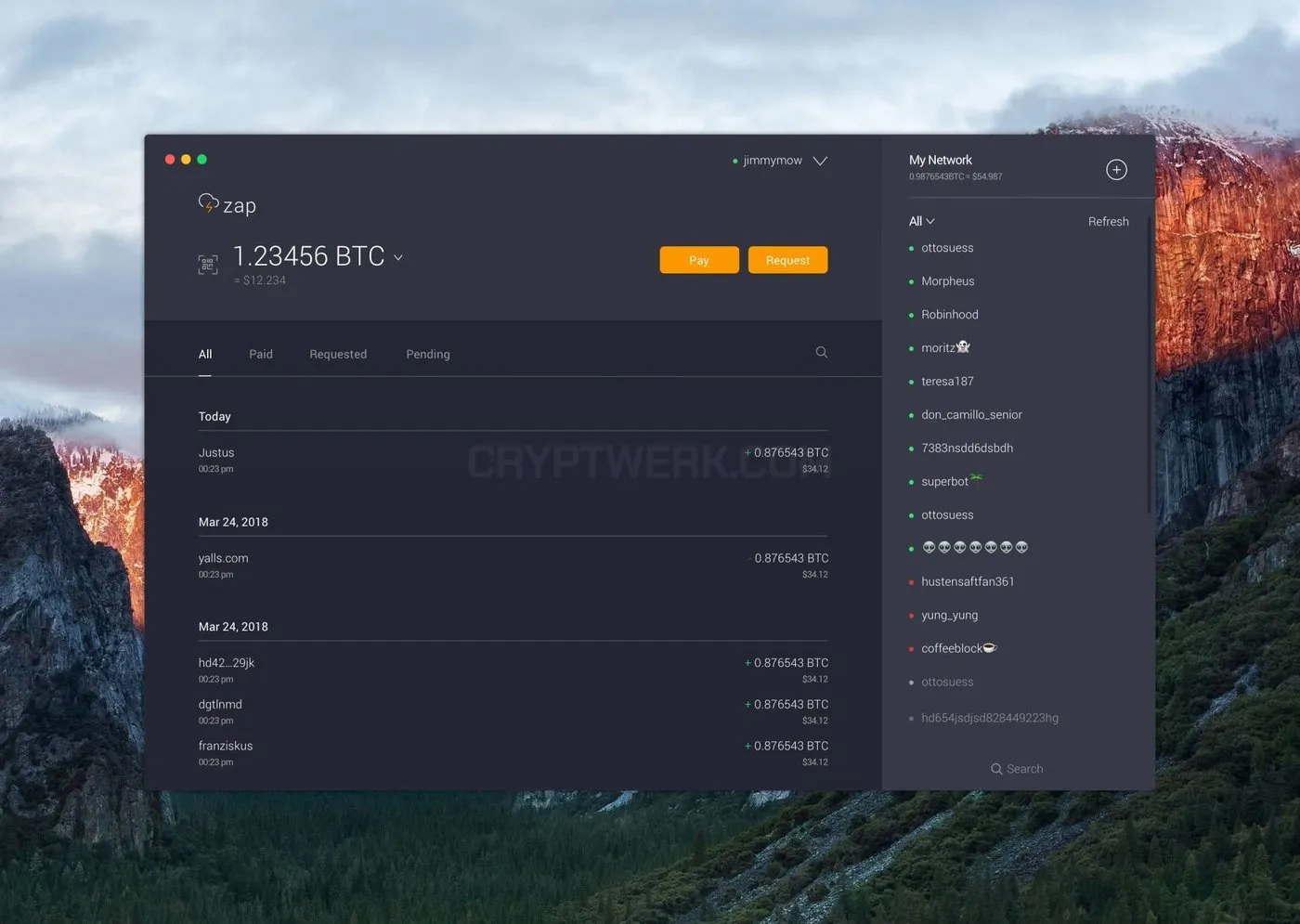Add a contact with the plus icon
Viewport: 1300px width, 924px height.
pyautogui.click(x=1116, y=170)
